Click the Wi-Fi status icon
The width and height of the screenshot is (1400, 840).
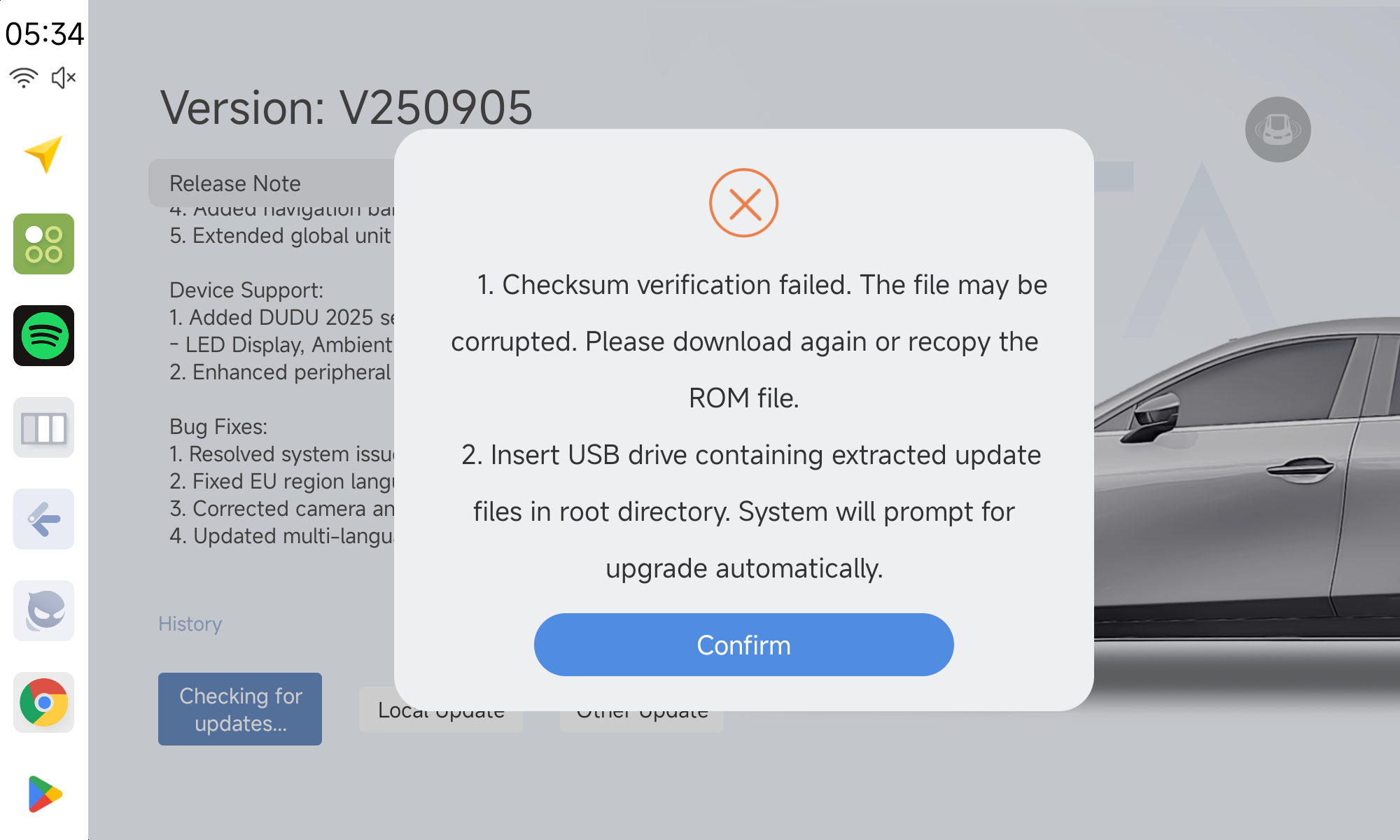(24, 77)
